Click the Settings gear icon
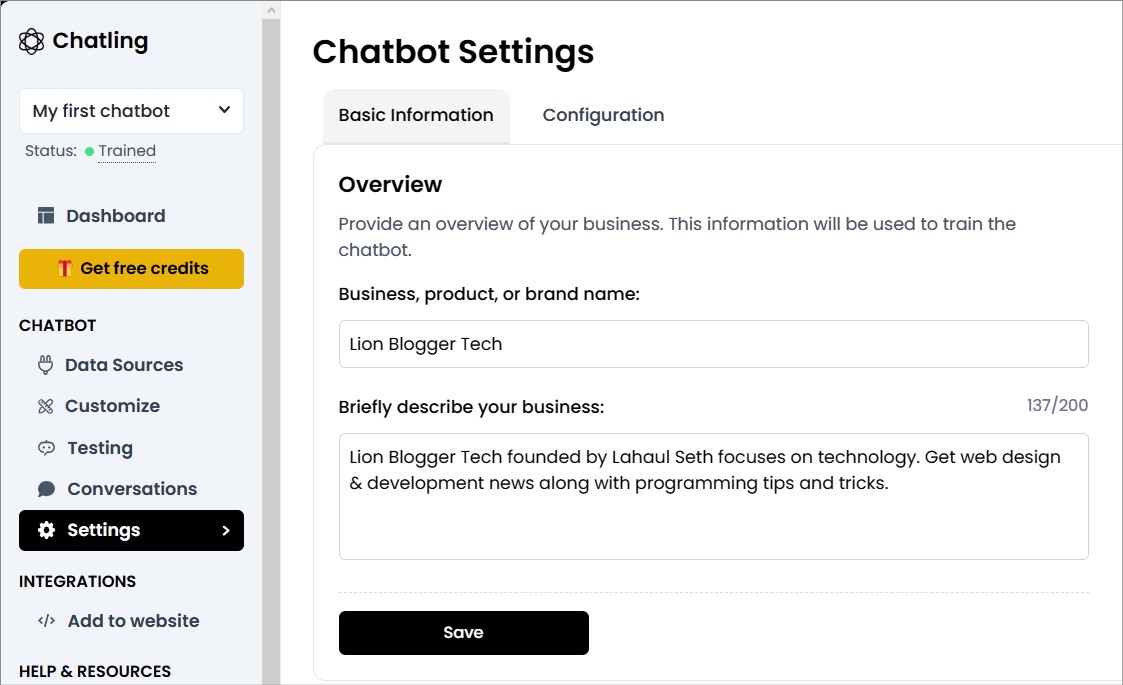The image size is (1123, 685). (46, 530)
